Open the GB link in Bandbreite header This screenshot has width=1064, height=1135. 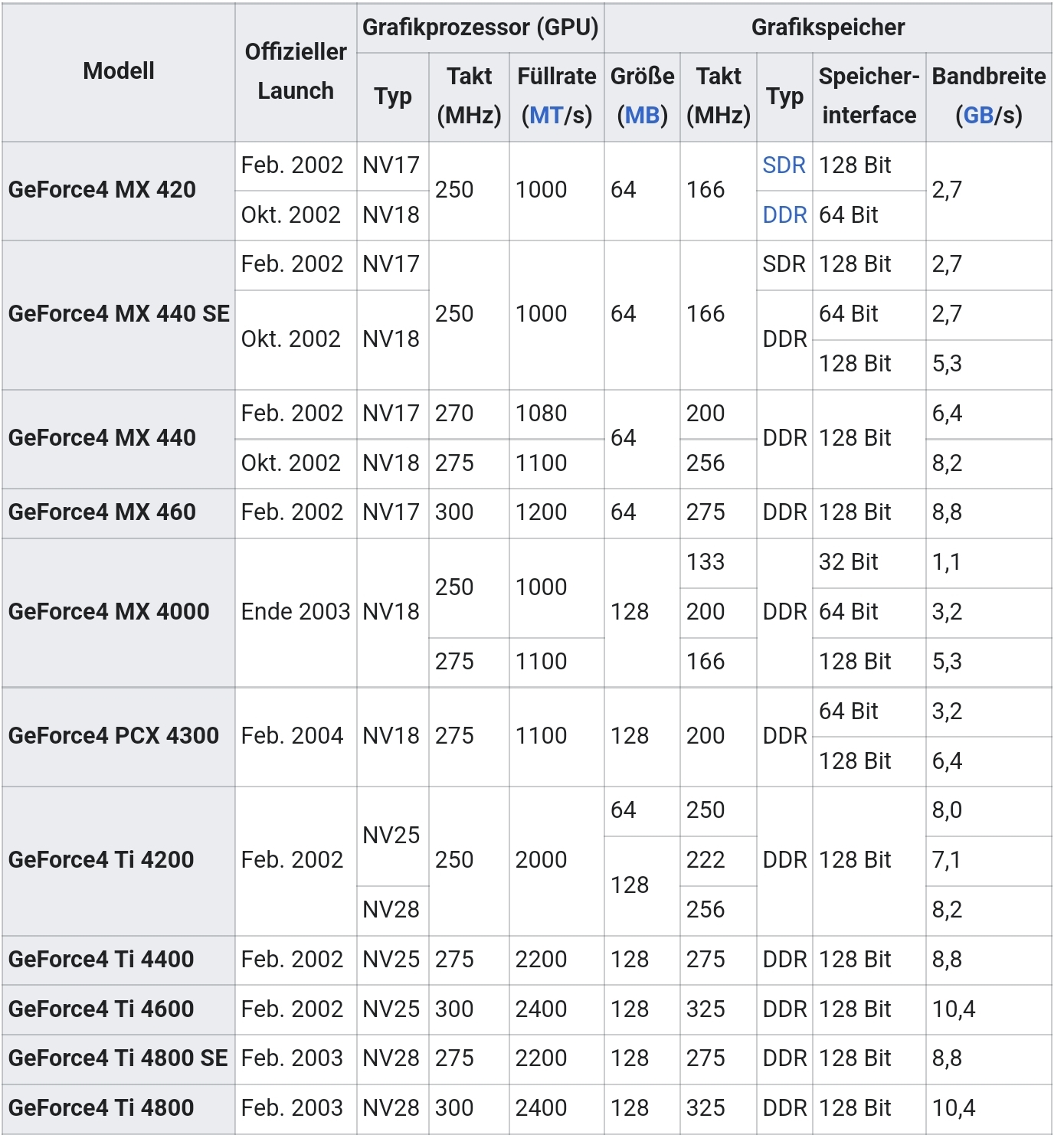(978, 116)
